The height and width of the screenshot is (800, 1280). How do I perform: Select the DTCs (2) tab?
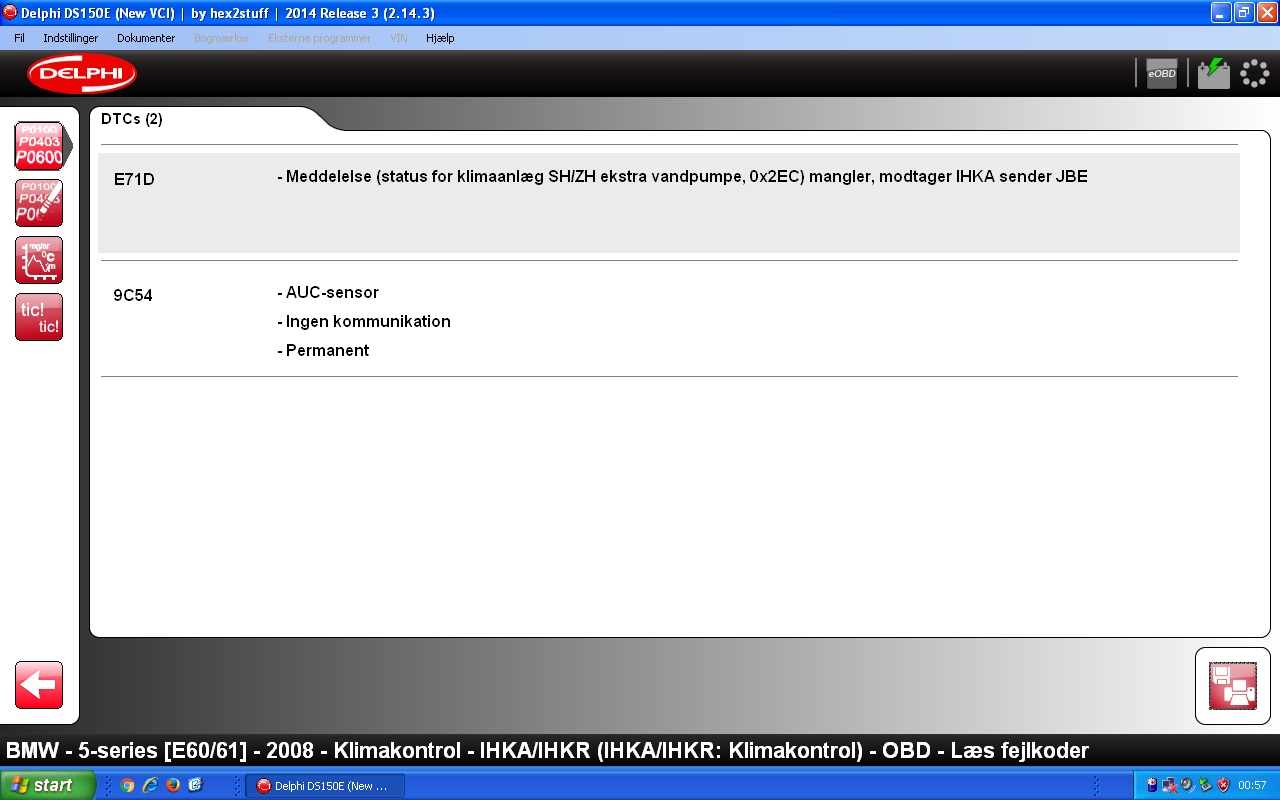tap(132, 119)
